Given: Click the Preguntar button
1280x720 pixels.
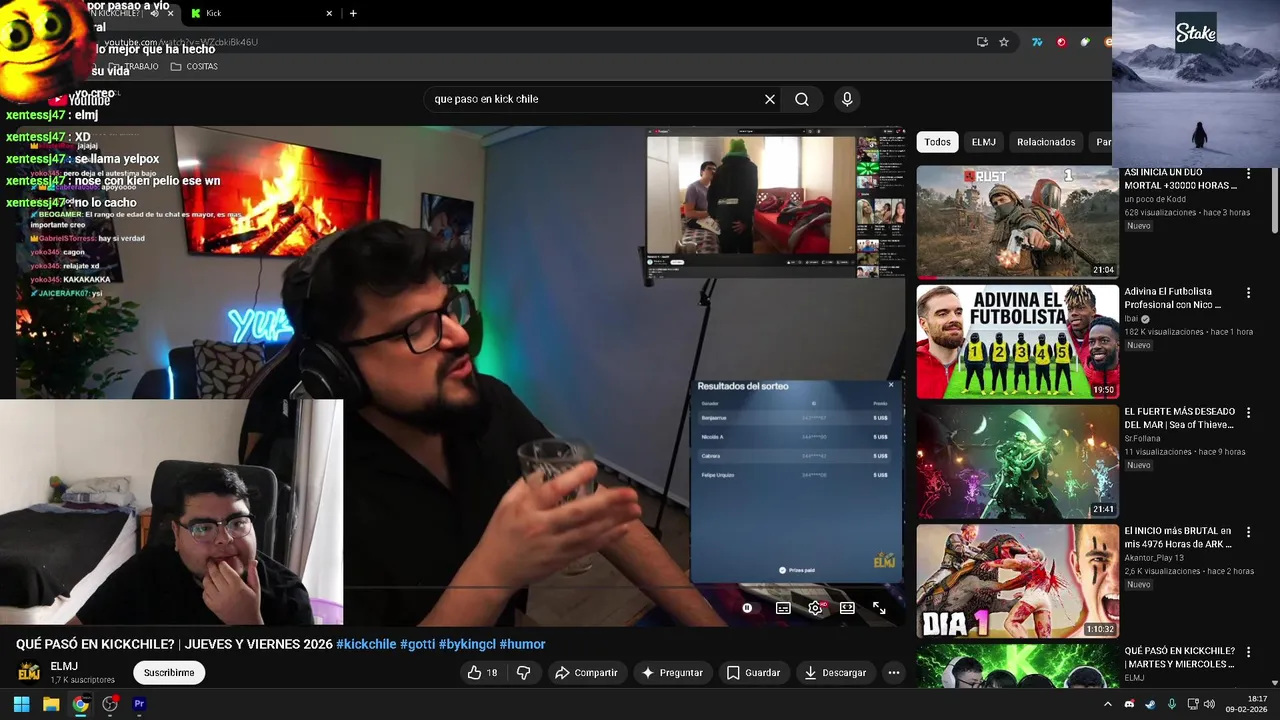Looking at the screenshot, I should [x=672, y=673].
